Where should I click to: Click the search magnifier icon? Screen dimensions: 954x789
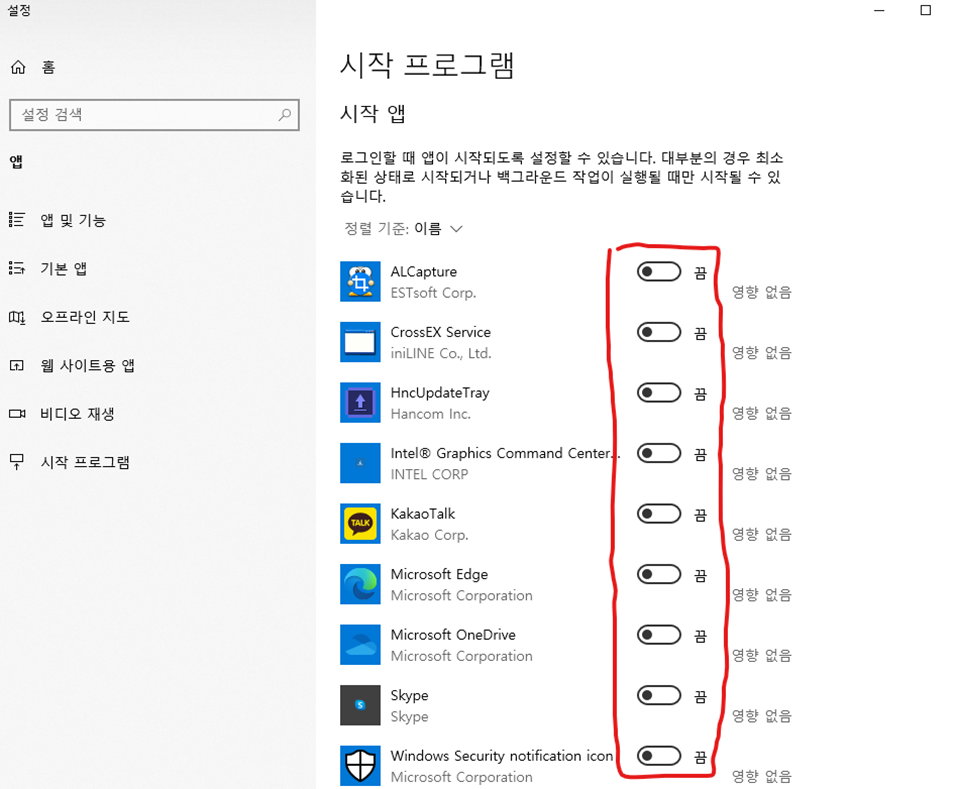(x=285, y=114)
